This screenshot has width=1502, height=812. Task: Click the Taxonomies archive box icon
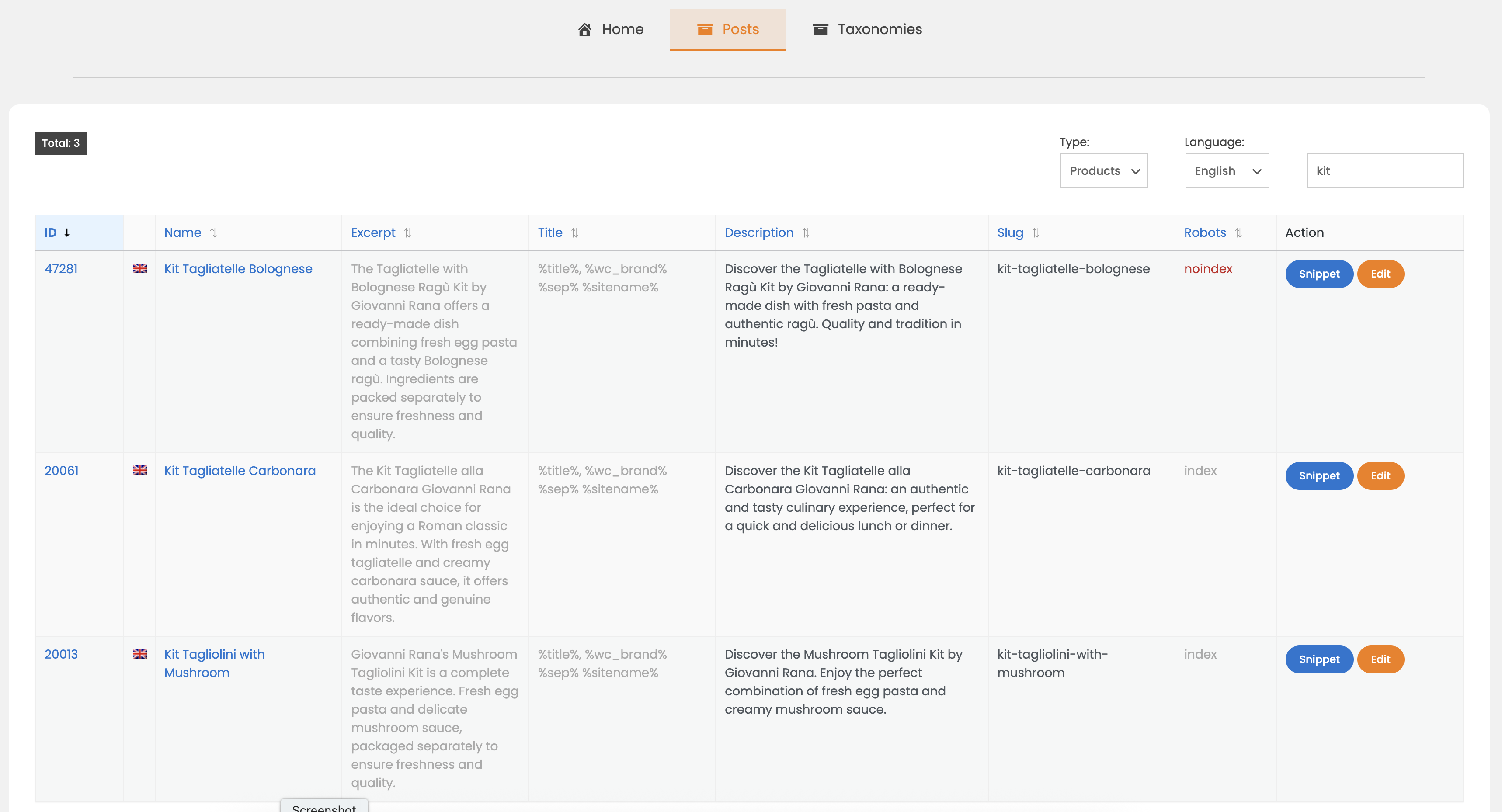click(821, 29)
